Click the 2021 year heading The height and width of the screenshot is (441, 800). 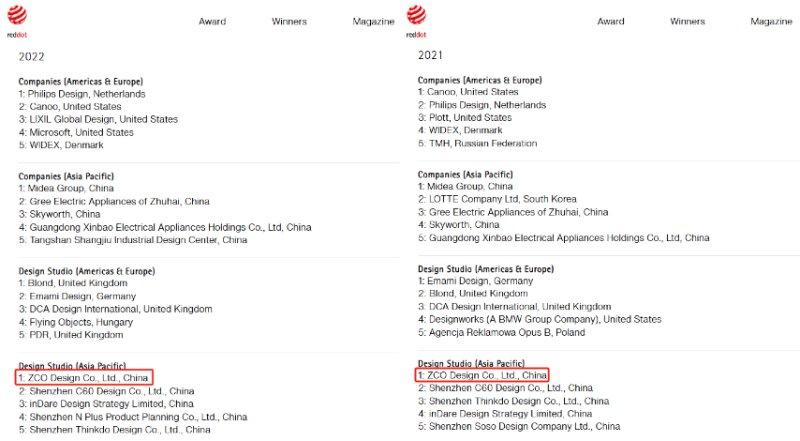pyautogui.click(x=430, y=55)
